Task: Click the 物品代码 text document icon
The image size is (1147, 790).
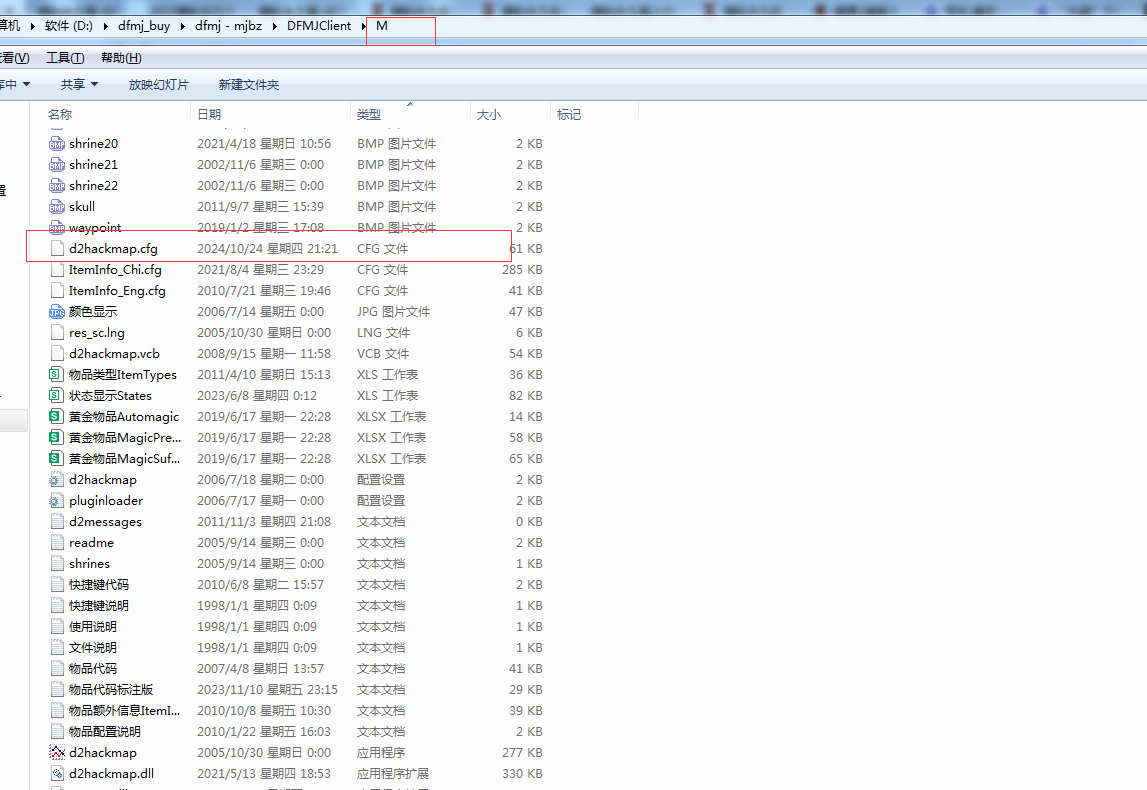Action: click(x=57, y=669)
